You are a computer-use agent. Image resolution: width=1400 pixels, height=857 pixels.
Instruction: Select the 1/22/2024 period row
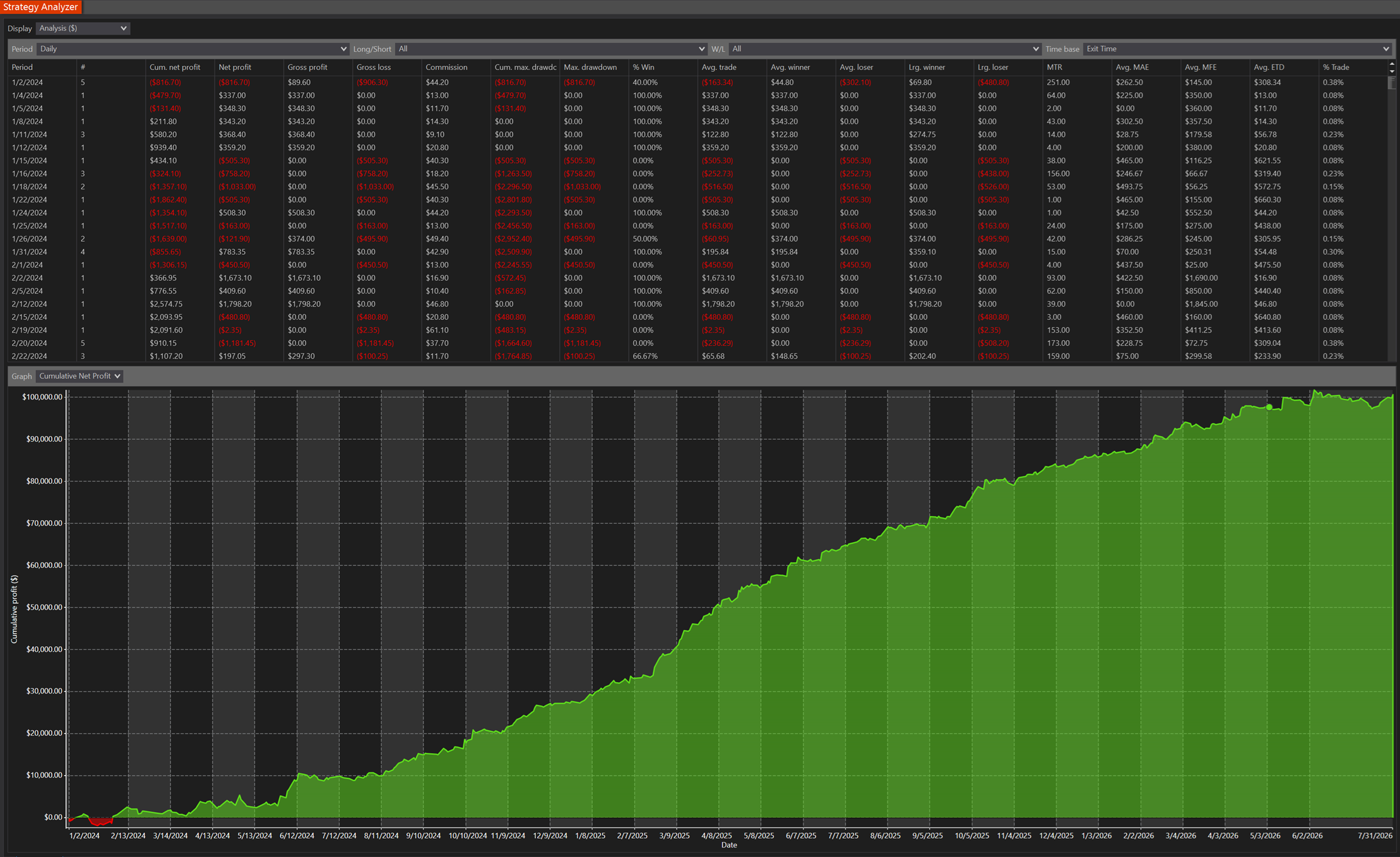[x=697, y=199]
